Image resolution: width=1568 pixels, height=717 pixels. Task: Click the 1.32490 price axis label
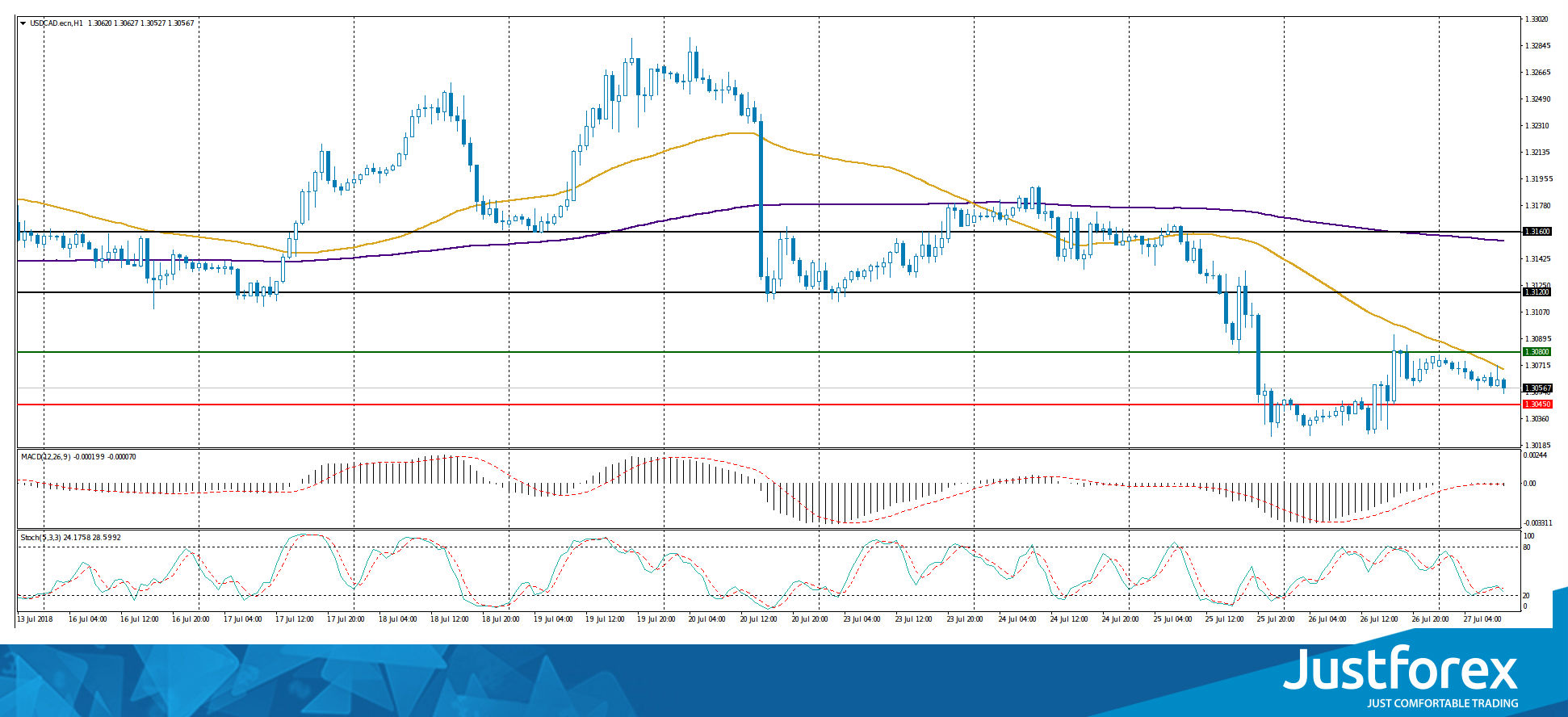click(x=1537, y=99)
